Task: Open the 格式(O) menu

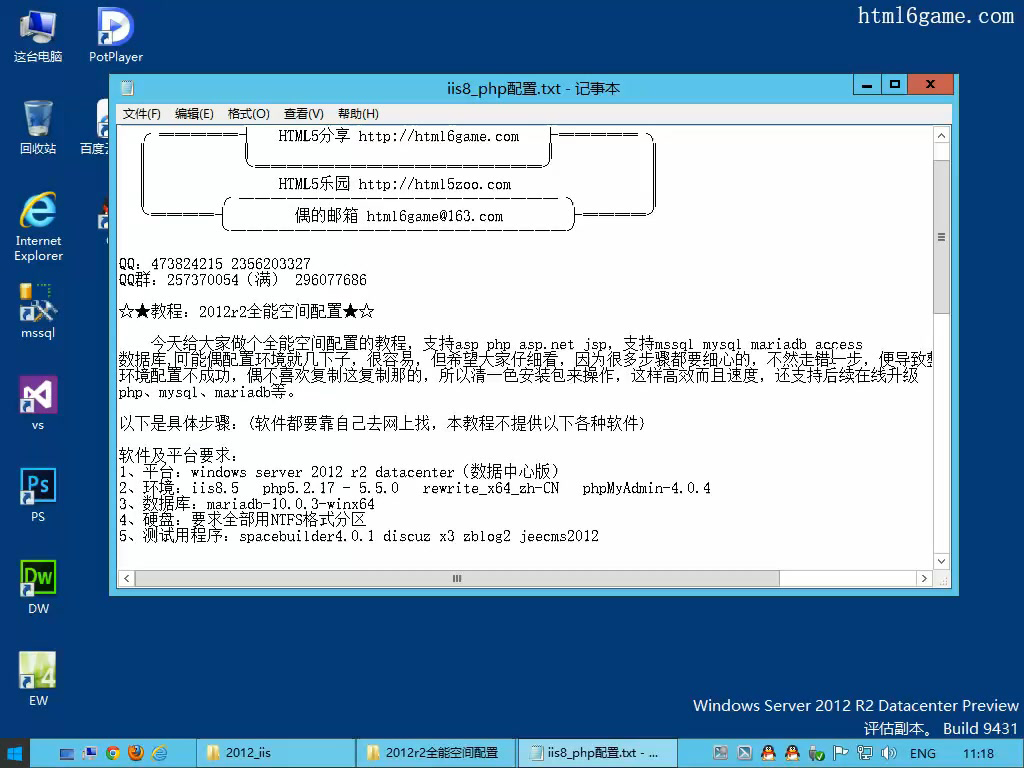Action: [x=249, y=114]
